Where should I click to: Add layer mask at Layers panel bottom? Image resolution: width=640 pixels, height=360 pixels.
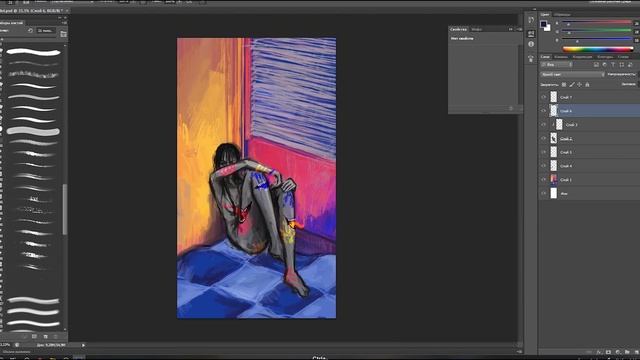[x=608, y=352]
